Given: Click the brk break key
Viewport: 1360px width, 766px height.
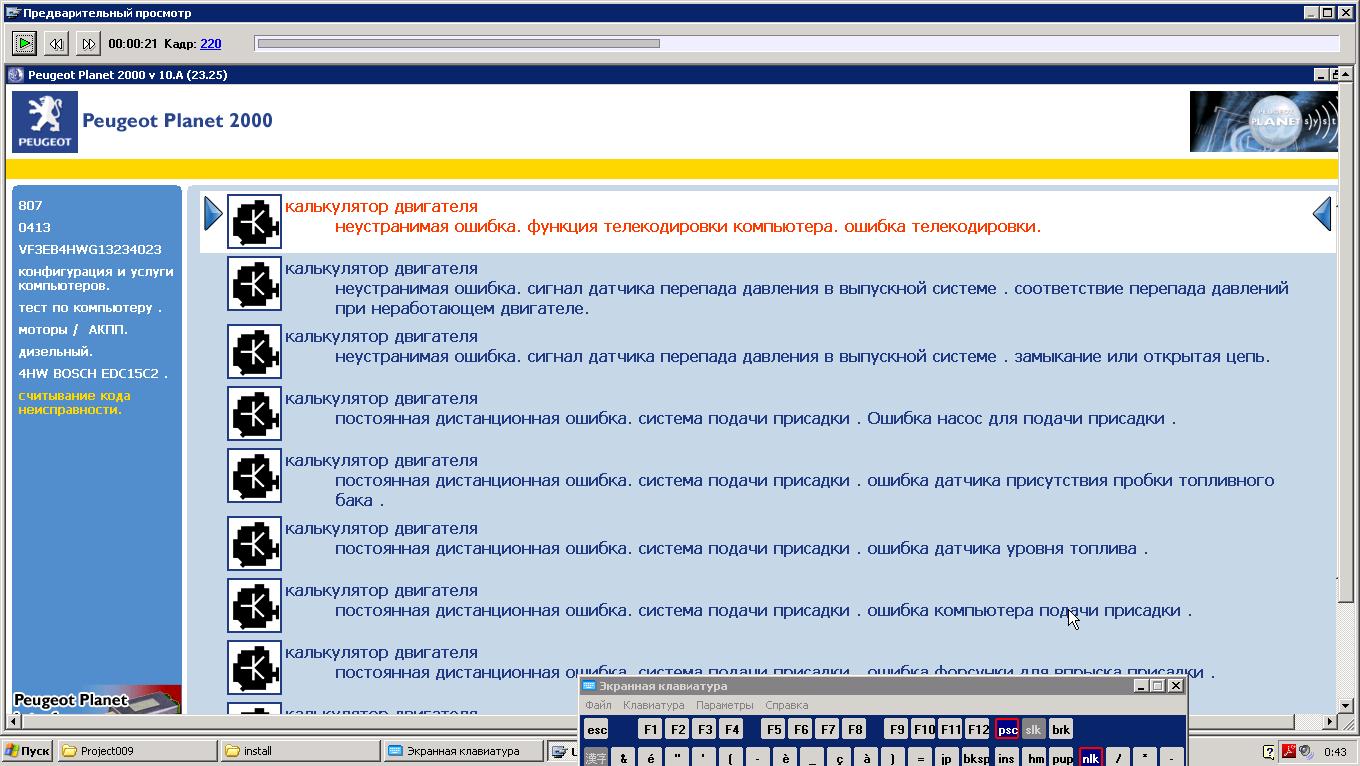Looking at the screenshot, I should coord(1060,729).
